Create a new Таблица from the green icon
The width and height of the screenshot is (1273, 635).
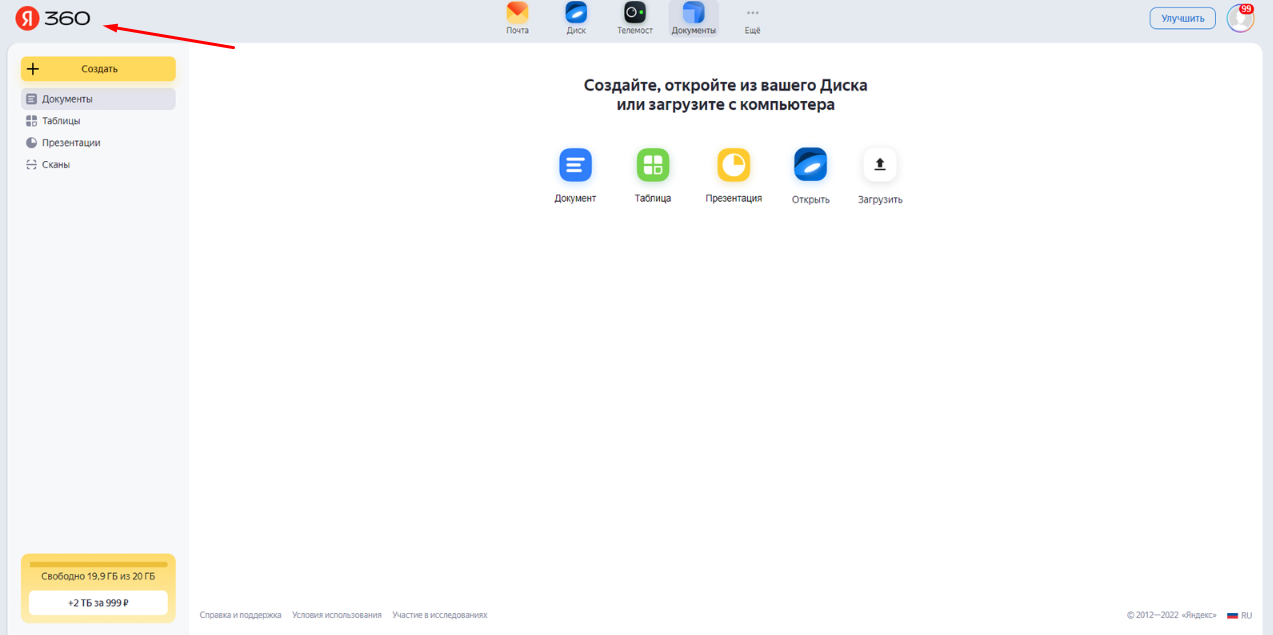[x=653, y=165]
